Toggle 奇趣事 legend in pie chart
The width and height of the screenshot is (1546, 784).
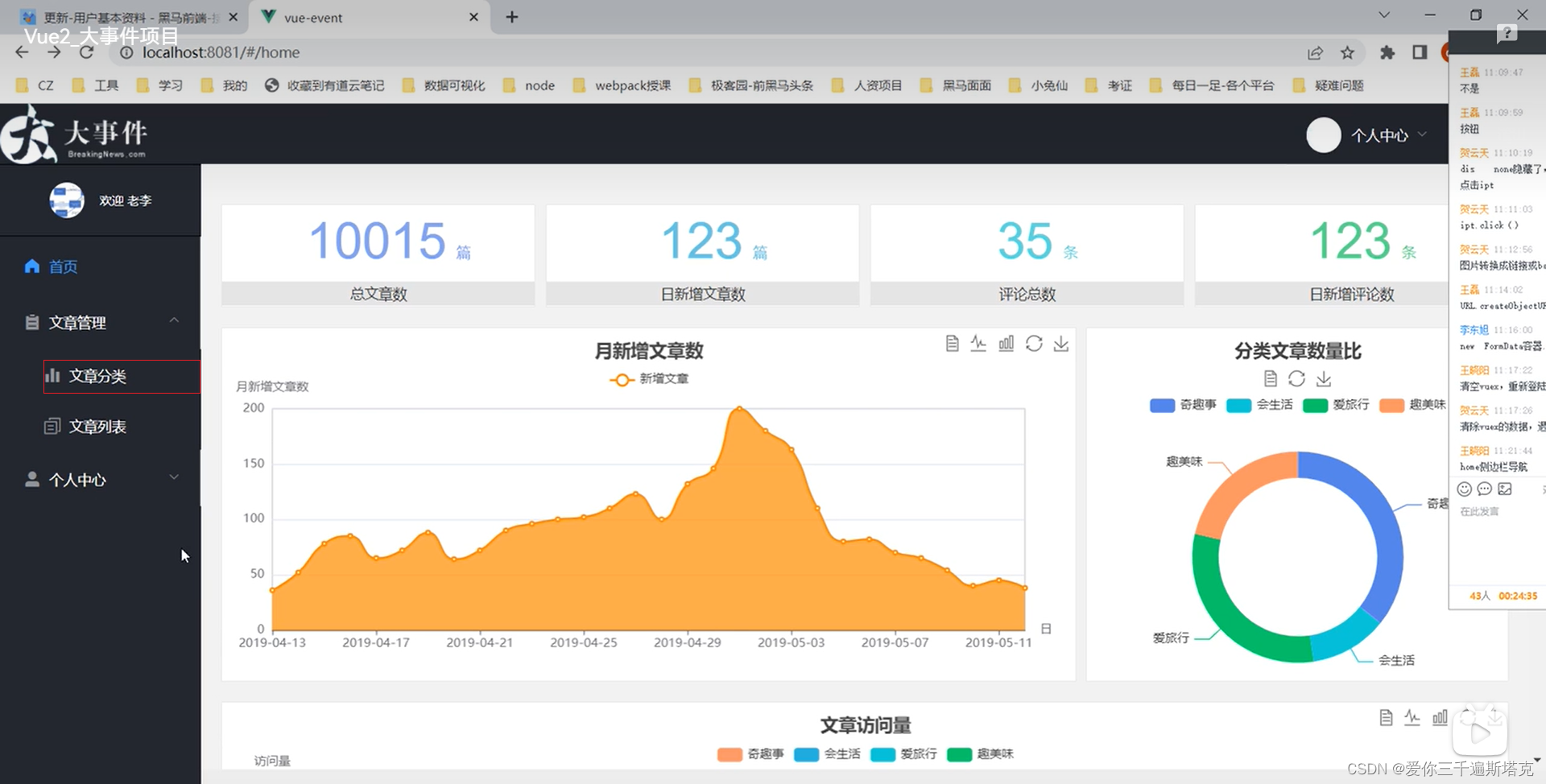(1183, 405)
